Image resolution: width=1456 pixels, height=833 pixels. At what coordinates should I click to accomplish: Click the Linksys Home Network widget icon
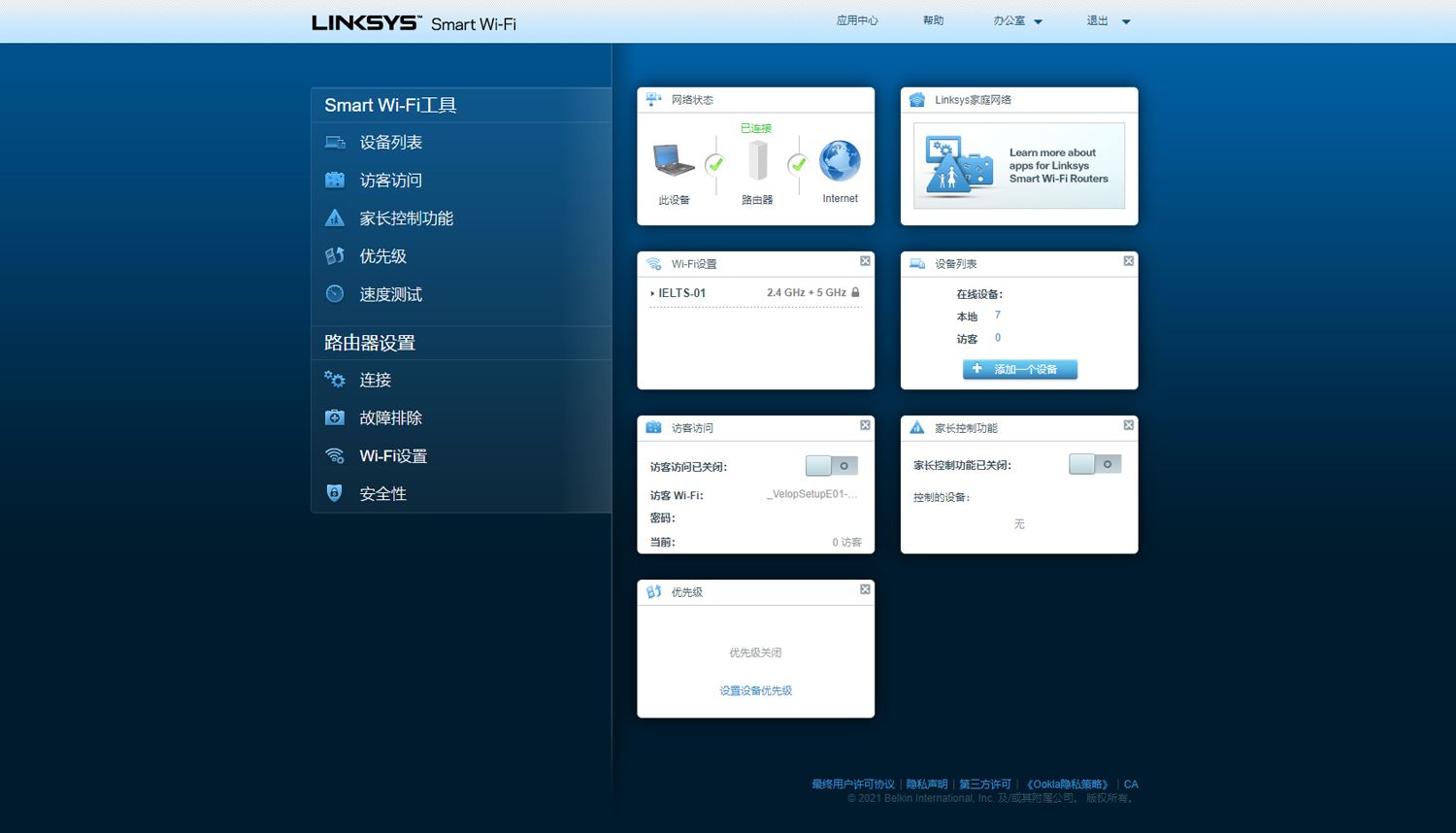[917, 100]
